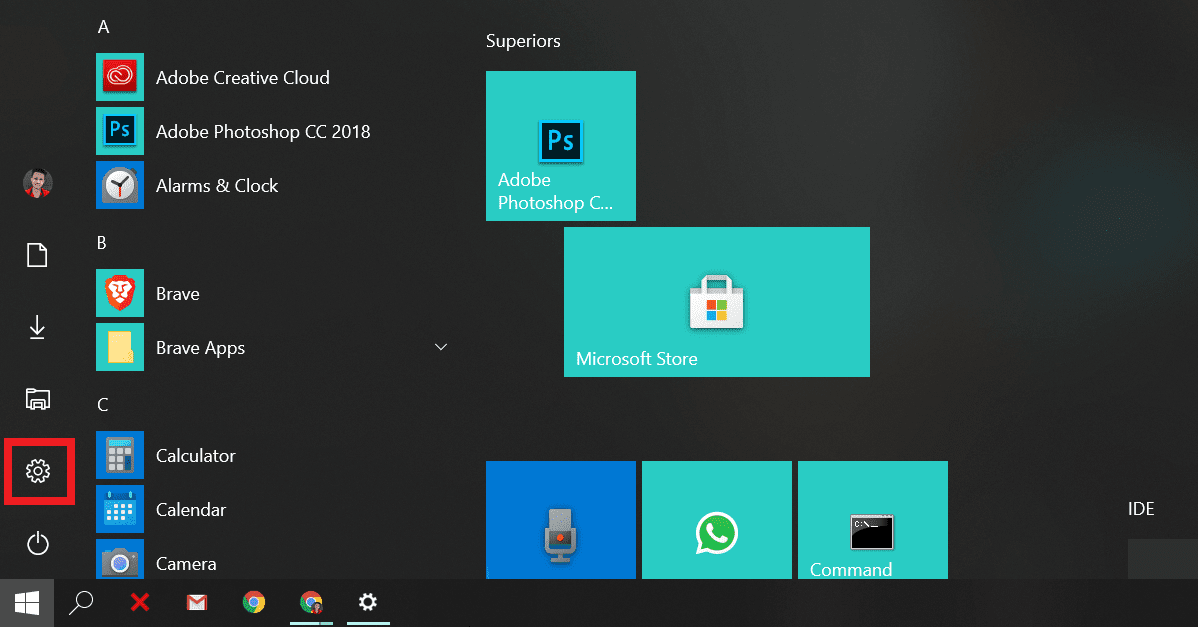Open Settings from the Start menu sidebar
1198x627 pixels.
tap(38, 470)
